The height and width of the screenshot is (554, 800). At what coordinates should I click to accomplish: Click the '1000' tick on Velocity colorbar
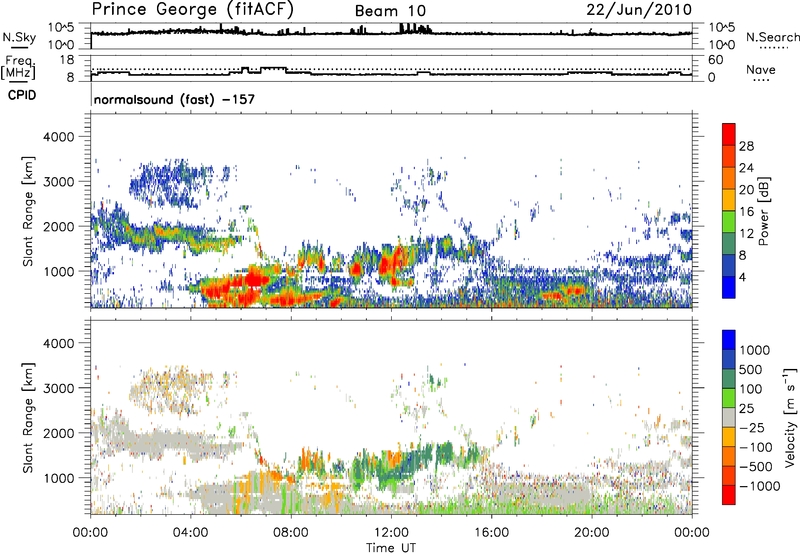pos(754,350)
